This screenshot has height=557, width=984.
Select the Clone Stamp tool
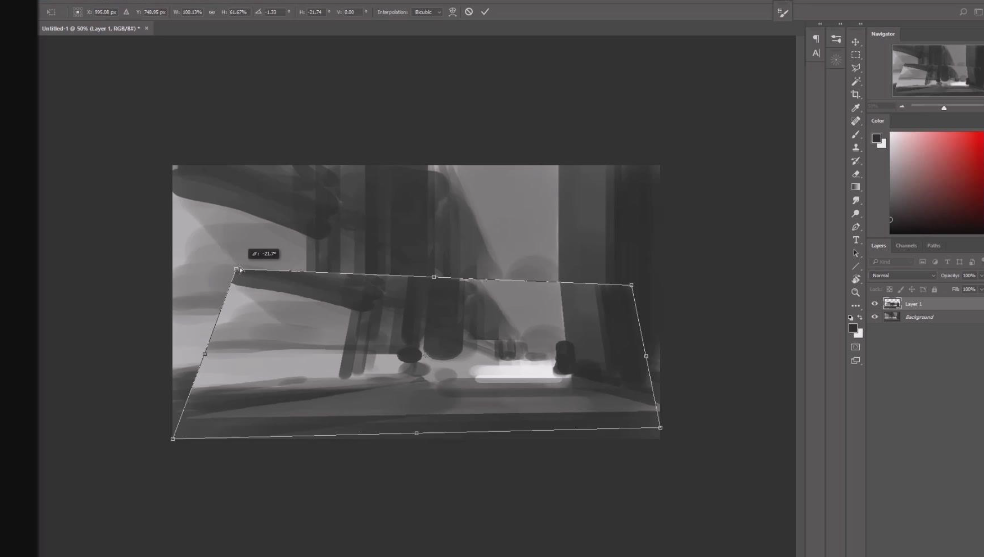tap(855, 147)
